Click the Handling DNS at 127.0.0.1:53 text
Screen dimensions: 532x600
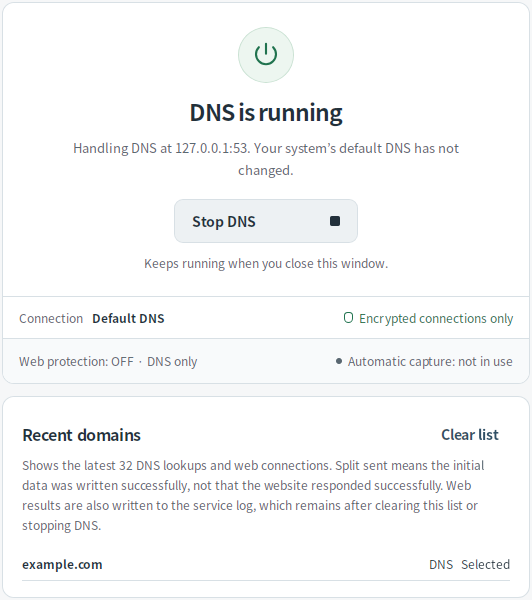click(x=266, y=159)
